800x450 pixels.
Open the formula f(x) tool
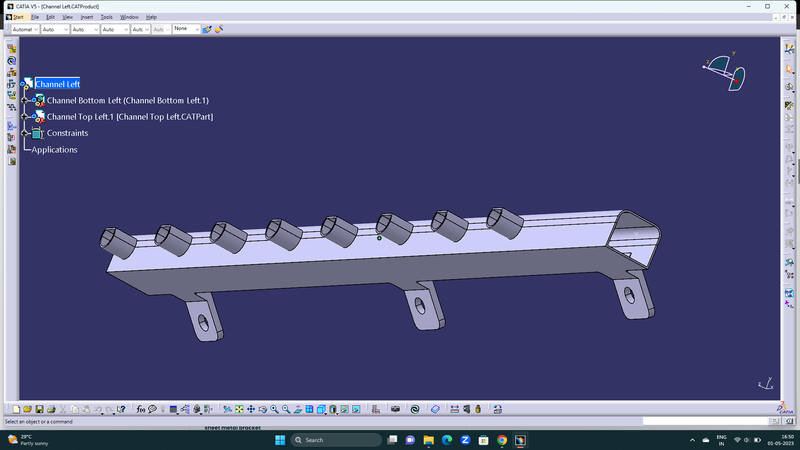coord(141,409)
